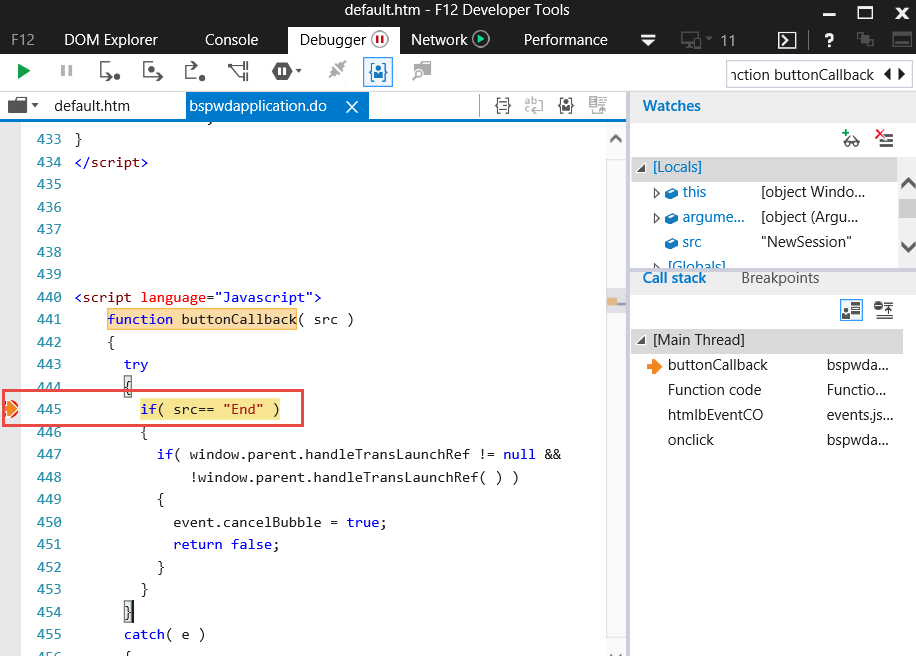Open the DOM Explorer tab
This screenshot has height=656, width=916.
[x=111, y=40]
